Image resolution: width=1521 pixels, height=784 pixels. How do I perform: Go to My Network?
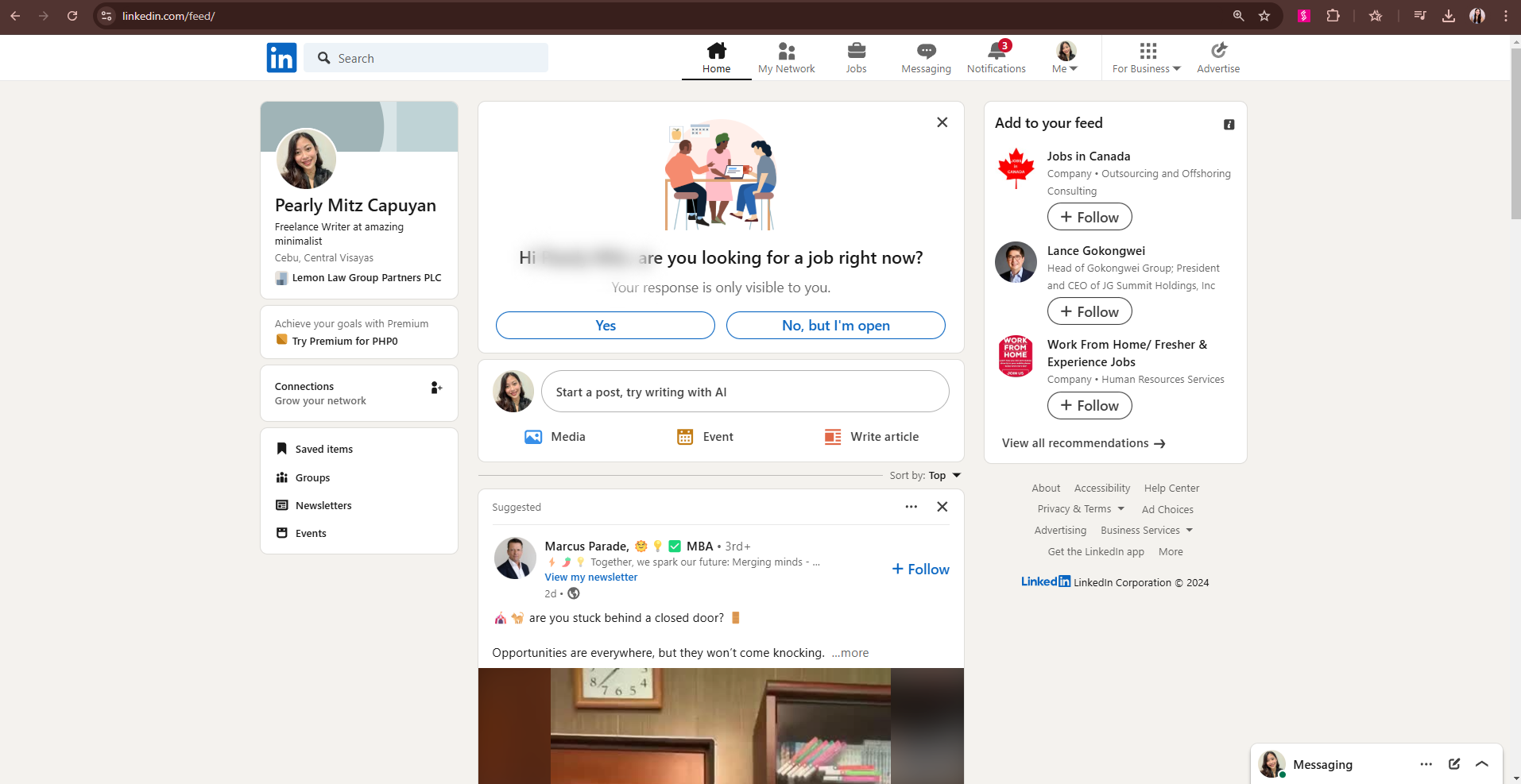coord(786,58)
